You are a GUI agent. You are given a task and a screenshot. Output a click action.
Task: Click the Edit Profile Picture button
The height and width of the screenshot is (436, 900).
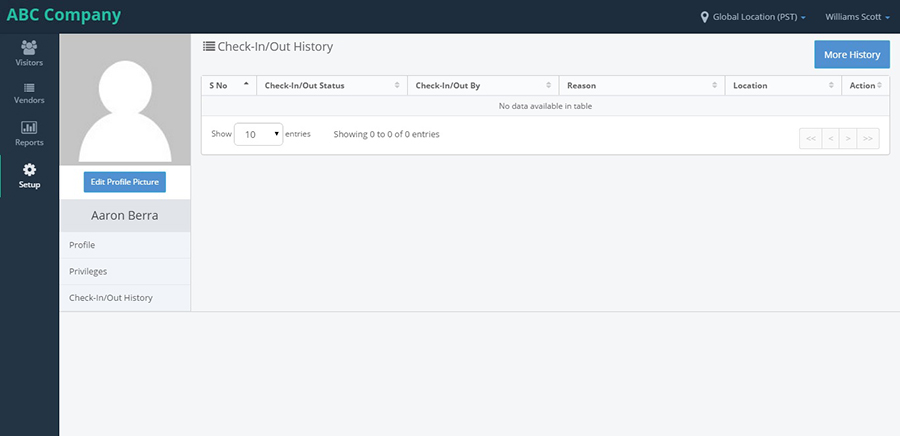click(125, 182)
